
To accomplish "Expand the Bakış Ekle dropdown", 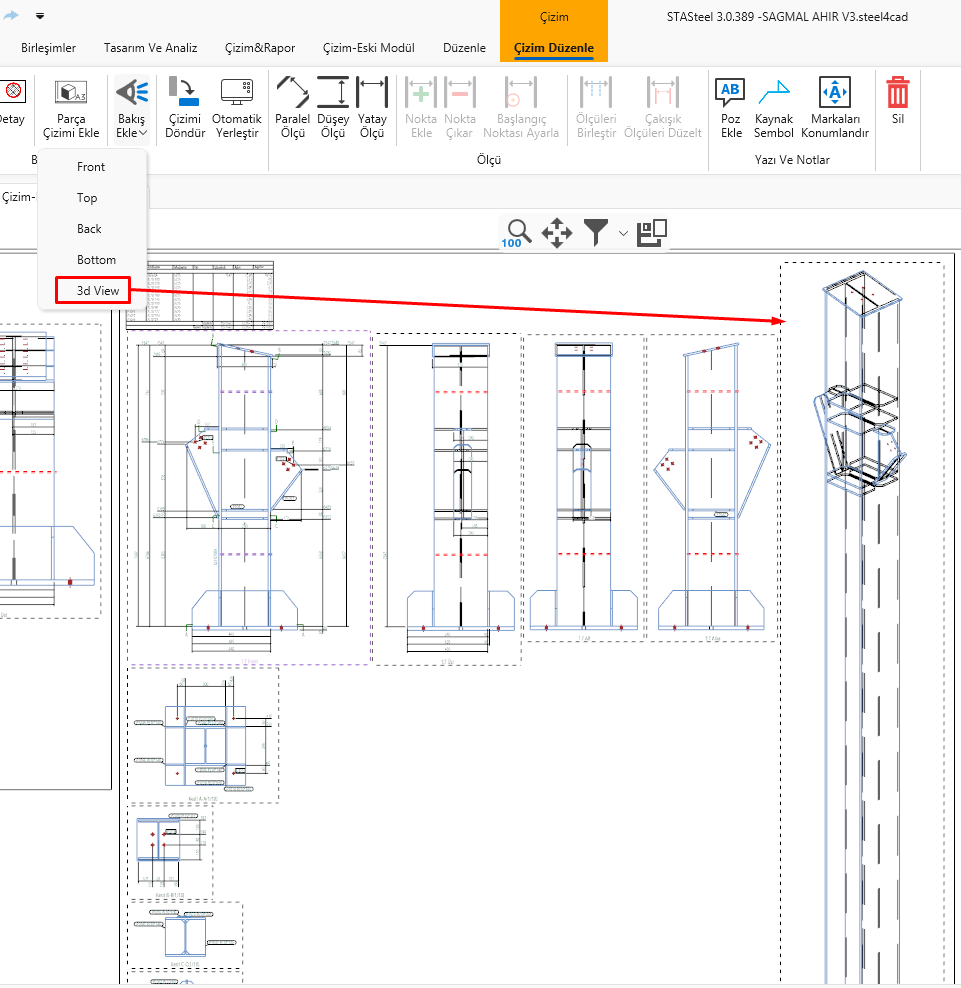I will pyautogui.click(x=143, y=133).
